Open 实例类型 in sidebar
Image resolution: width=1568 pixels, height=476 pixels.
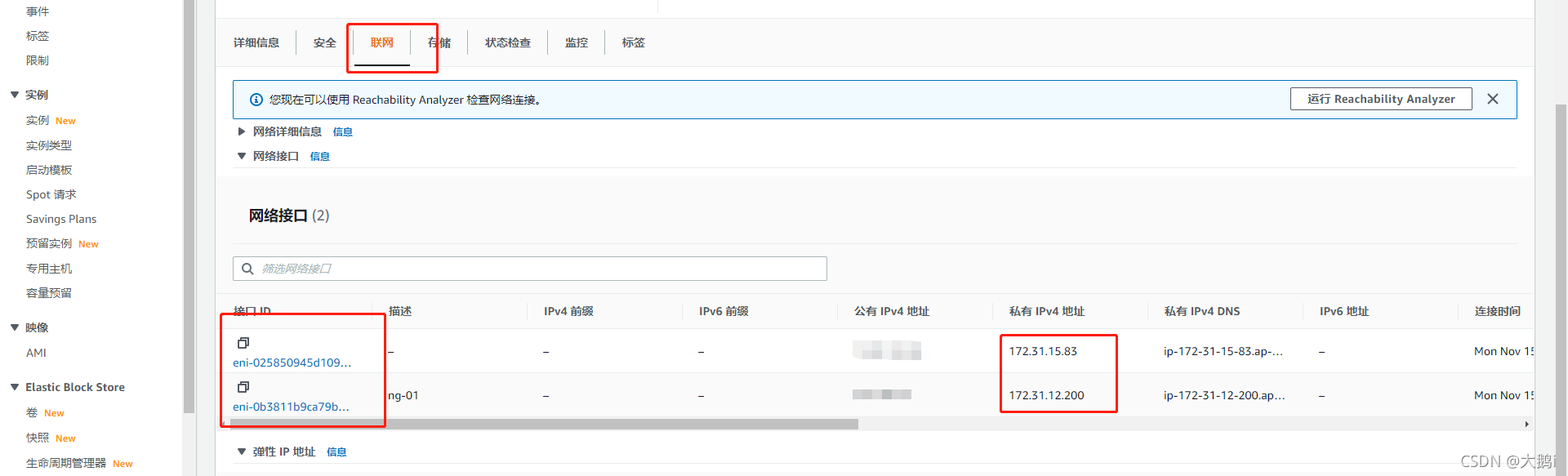coord(49,145)
